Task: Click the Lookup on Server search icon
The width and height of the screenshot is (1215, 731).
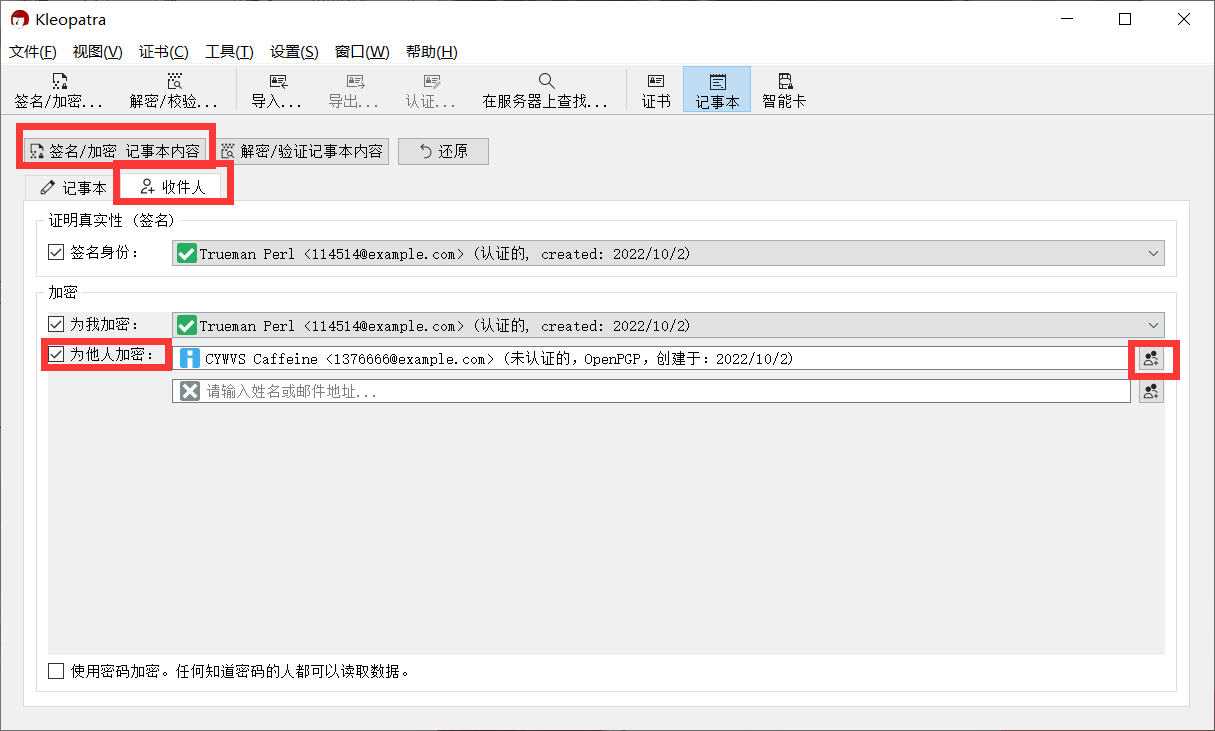Action: (546, 89)
